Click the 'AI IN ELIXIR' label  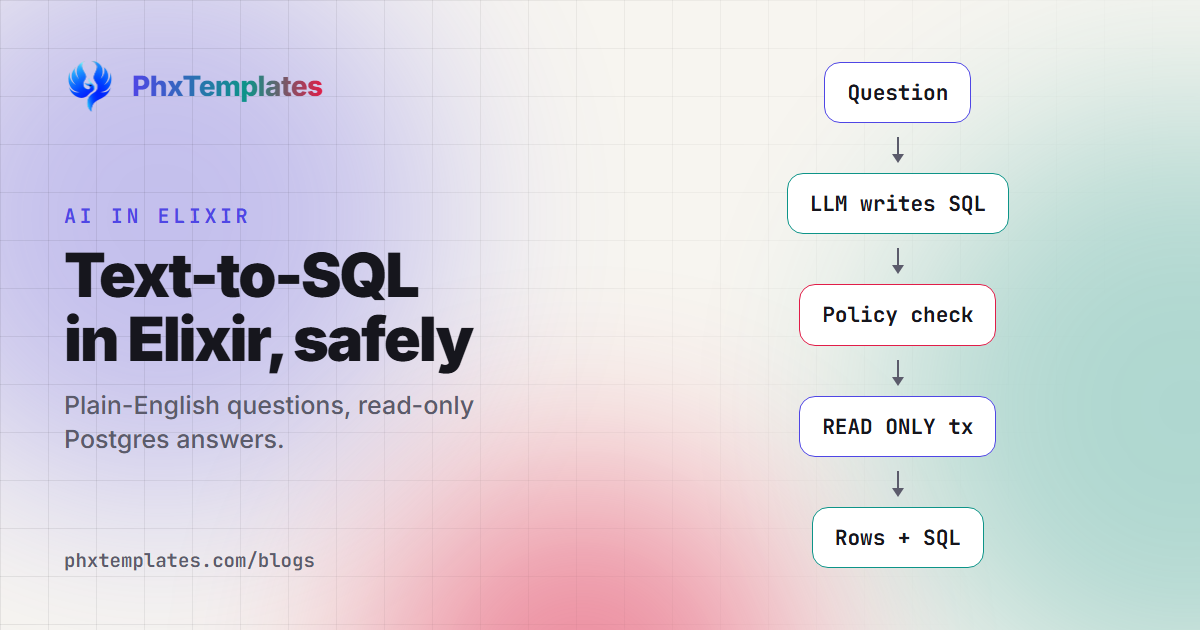pos(157,216)
